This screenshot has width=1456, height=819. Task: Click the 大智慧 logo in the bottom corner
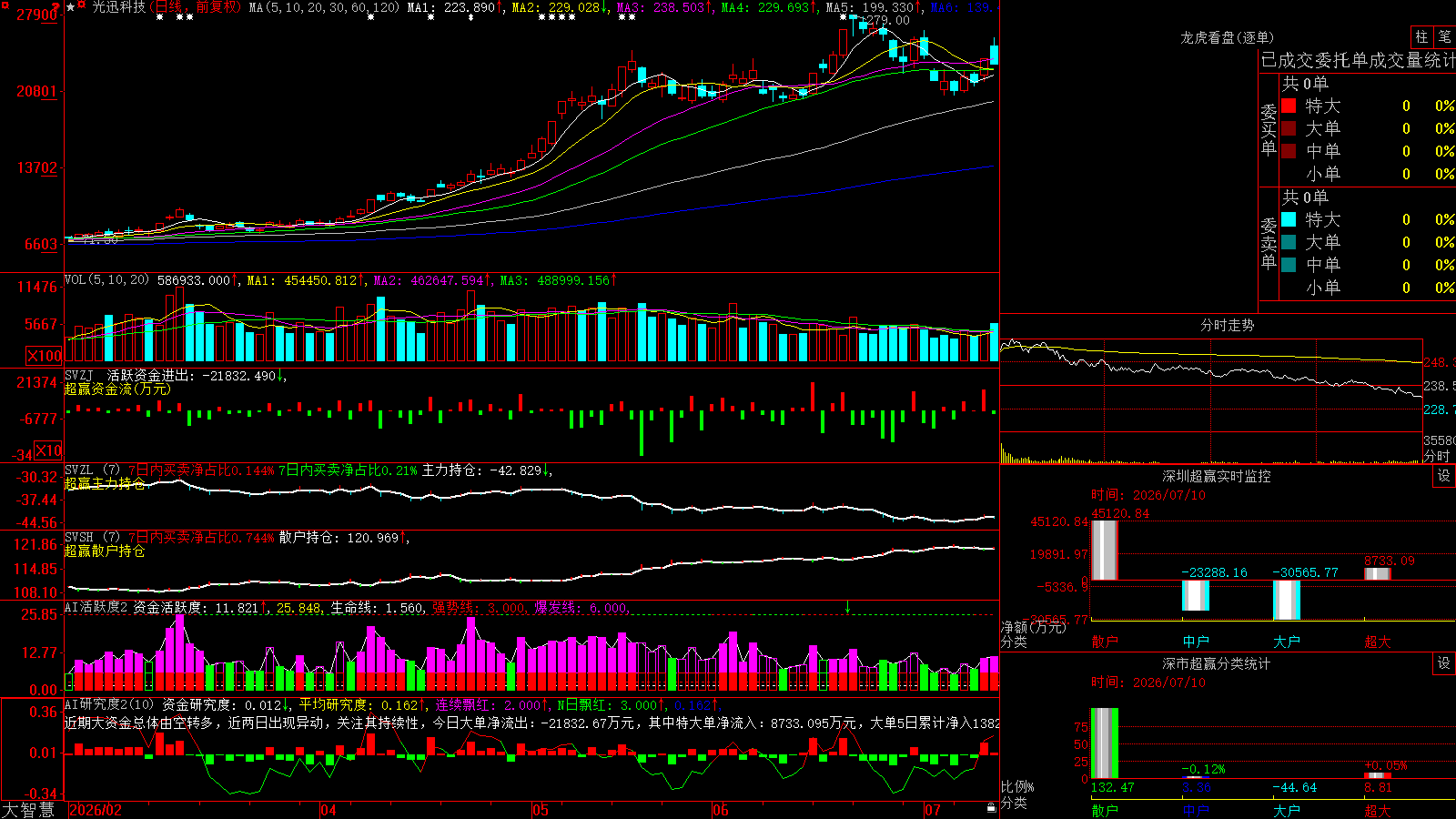[28, 810]
